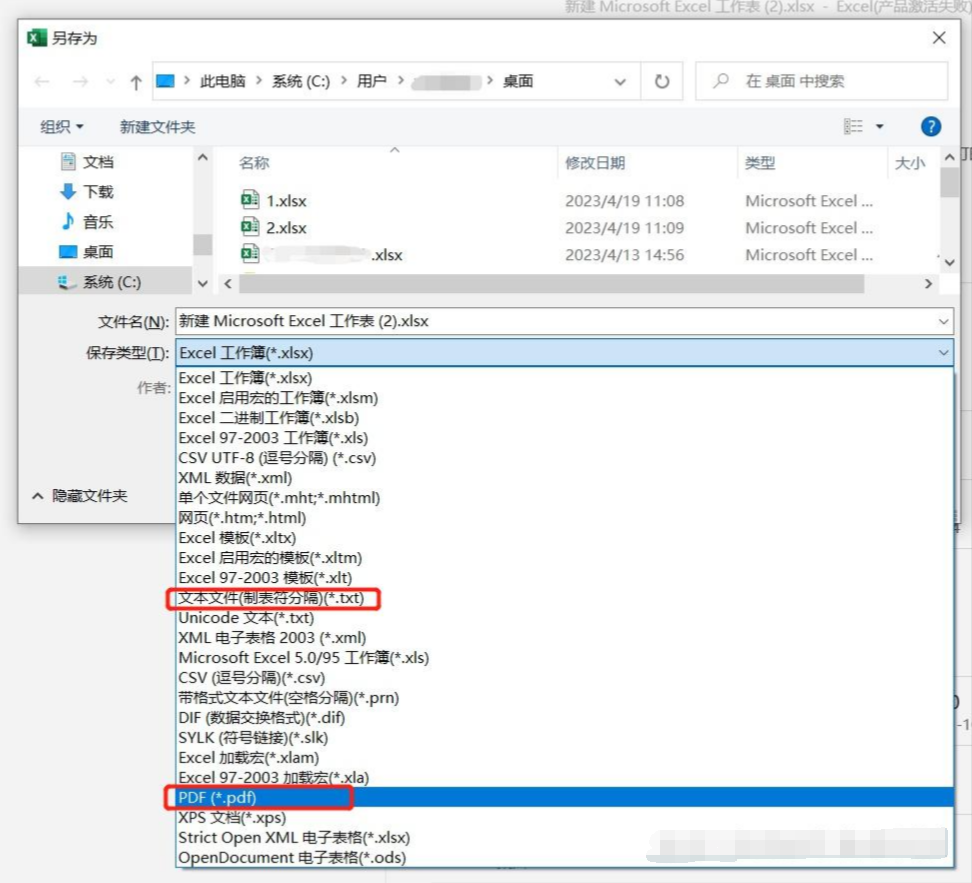This screenshot has height=883, width=972.
Task: Select PDF (*.pdf) as save type
Action: pos(220,797)
